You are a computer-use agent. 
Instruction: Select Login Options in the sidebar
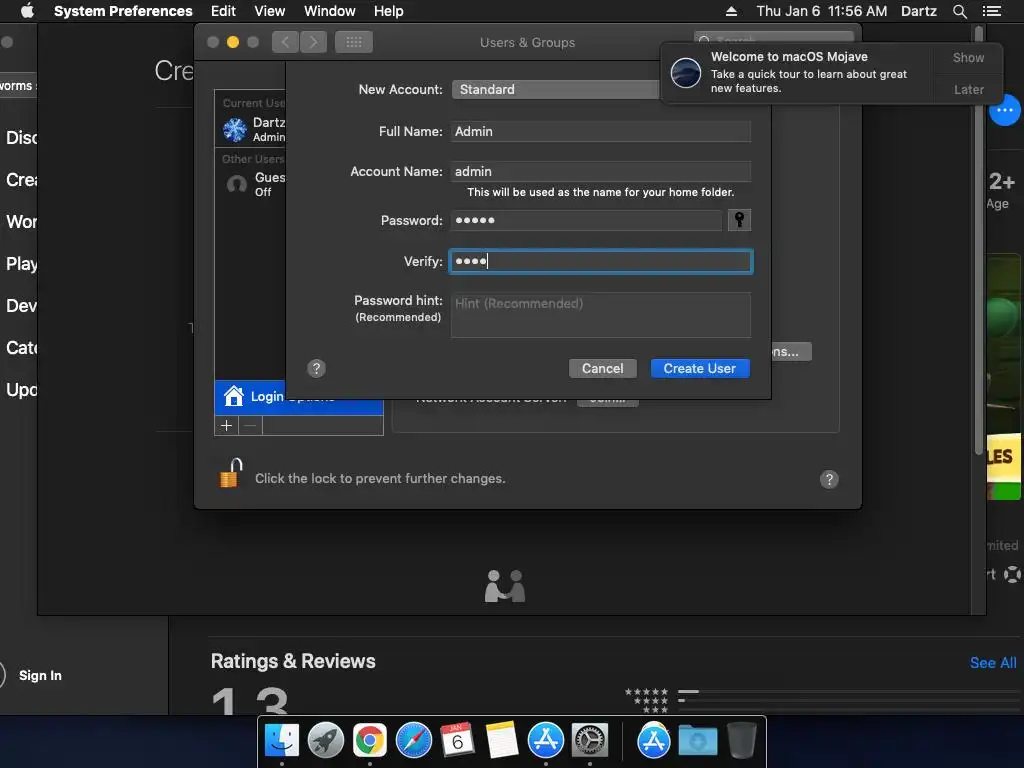298,397
